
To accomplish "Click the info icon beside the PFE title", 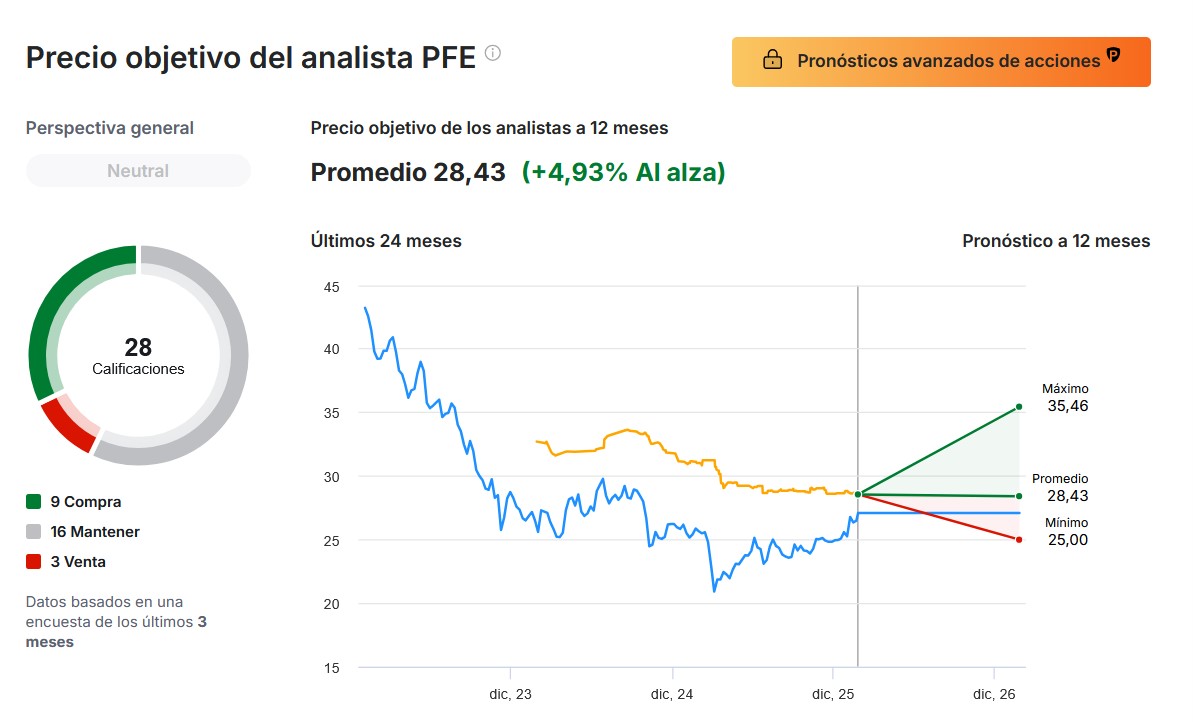I will pos(493,53).
